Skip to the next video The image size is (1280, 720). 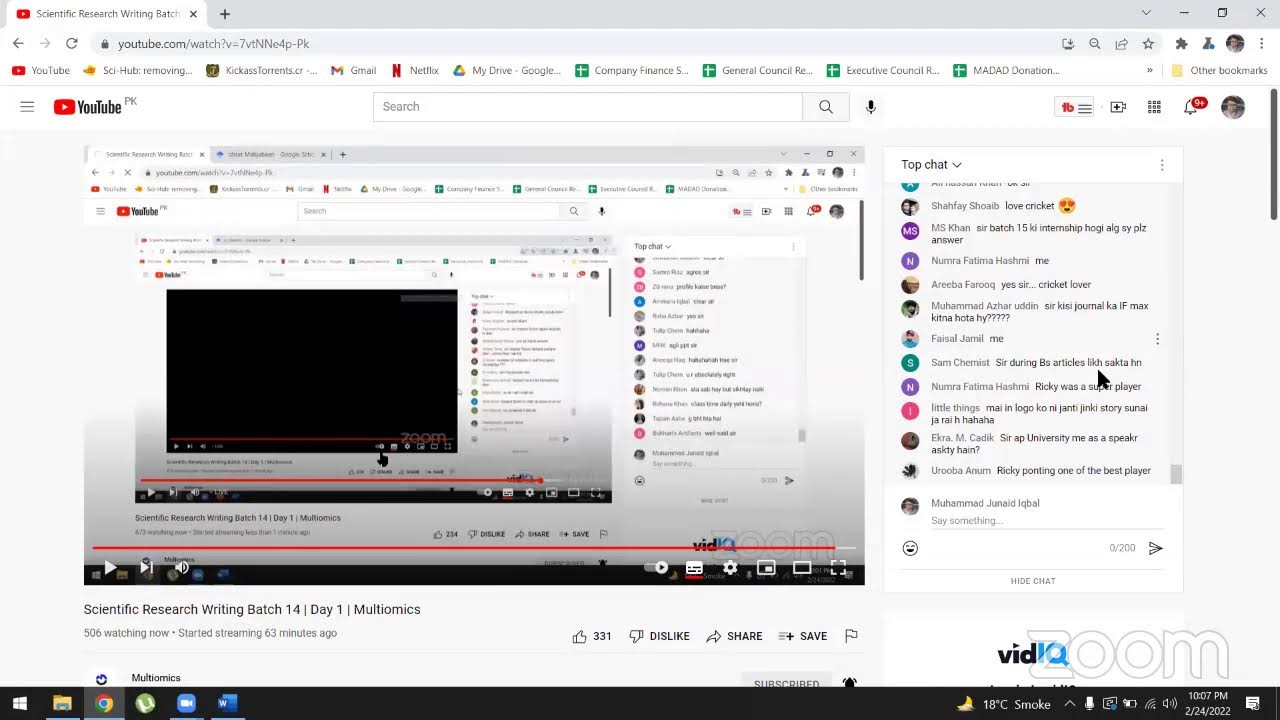coord(146,568)
